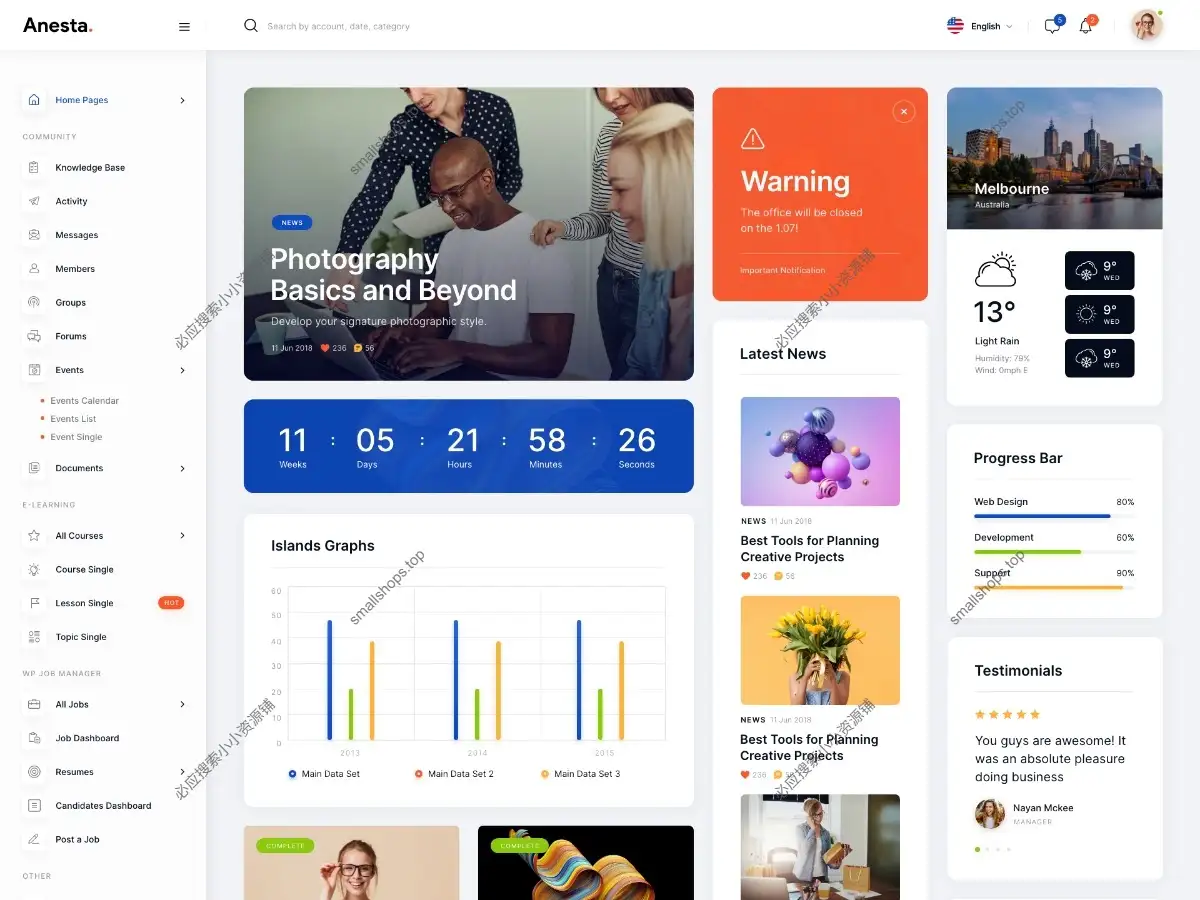This screenshot has height=900, width=1200.
Task: Dismiss the office closure Warning card
Action: pos(903,111)
